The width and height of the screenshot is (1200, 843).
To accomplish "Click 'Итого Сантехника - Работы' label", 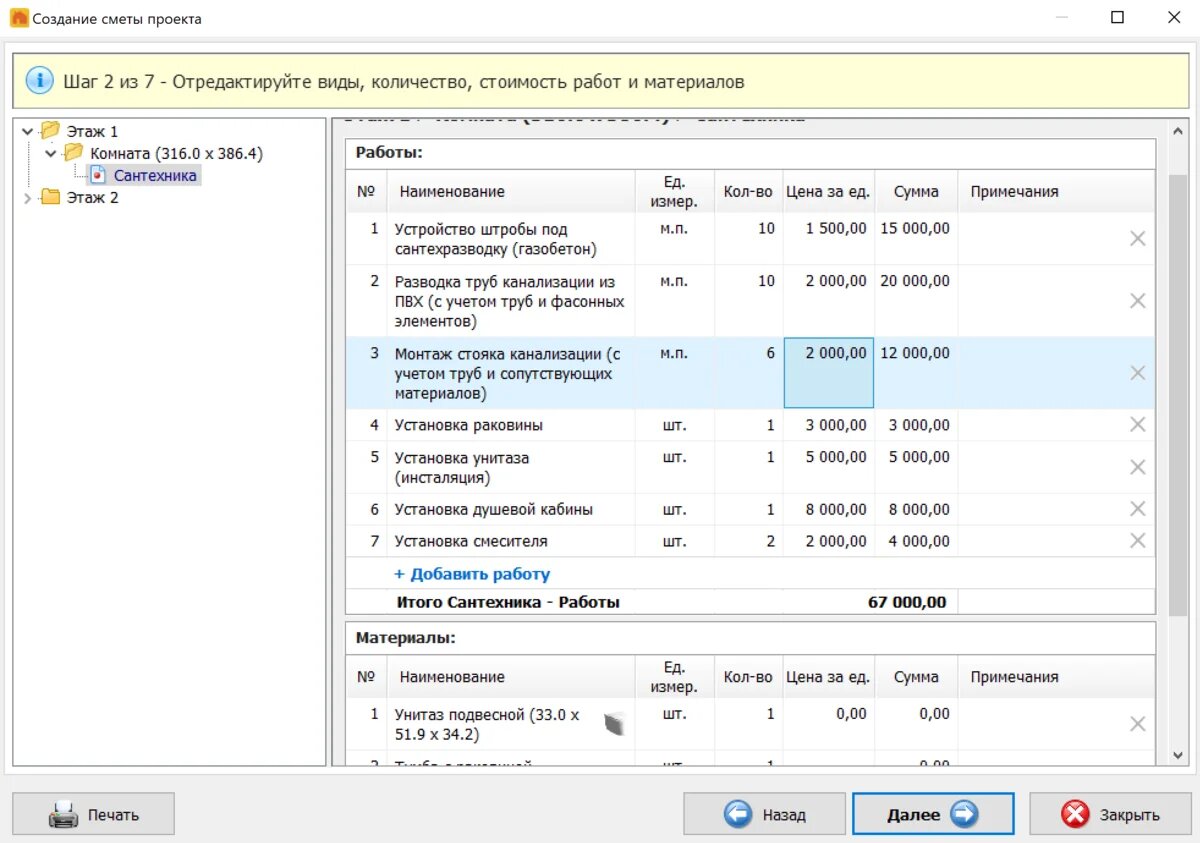I will click(x=508, y=602).
